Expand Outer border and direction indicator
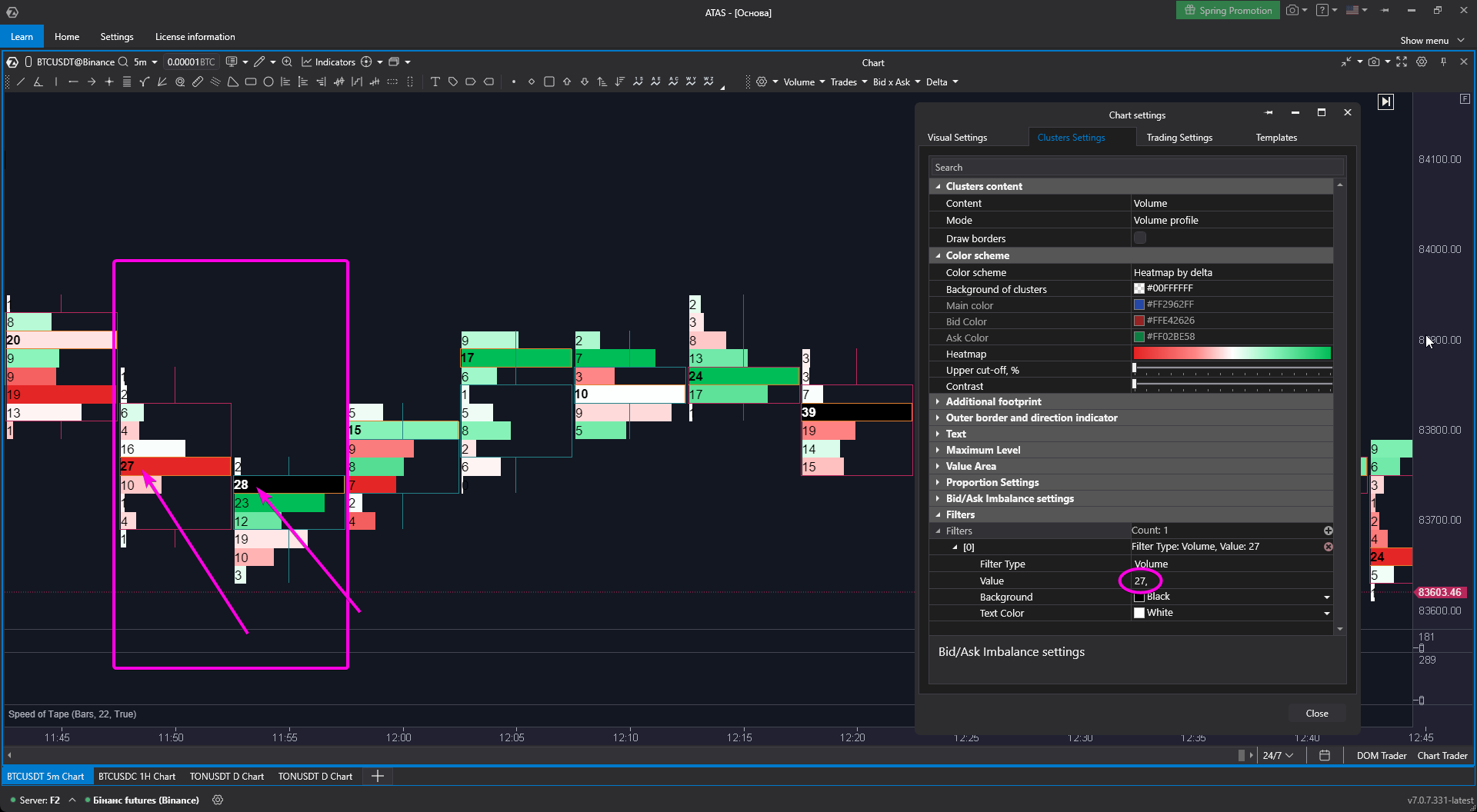1477x812 pixels. (938, 418)
